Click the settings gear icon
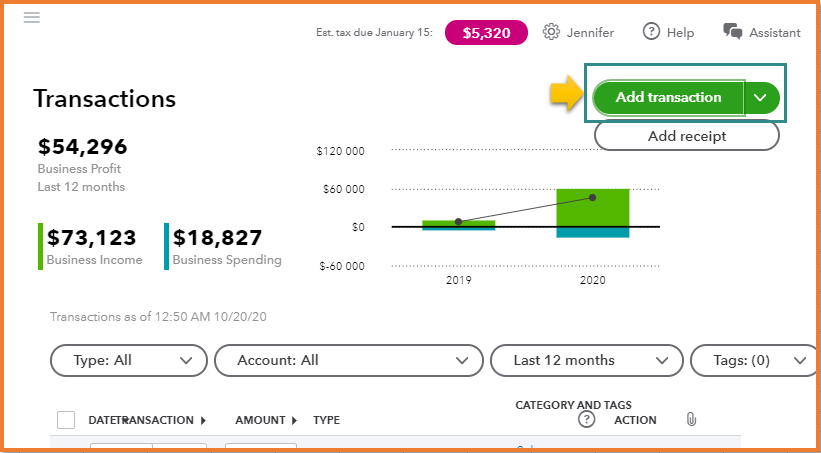Viewport: 821px width, 453px height. (x=551, y=32)
